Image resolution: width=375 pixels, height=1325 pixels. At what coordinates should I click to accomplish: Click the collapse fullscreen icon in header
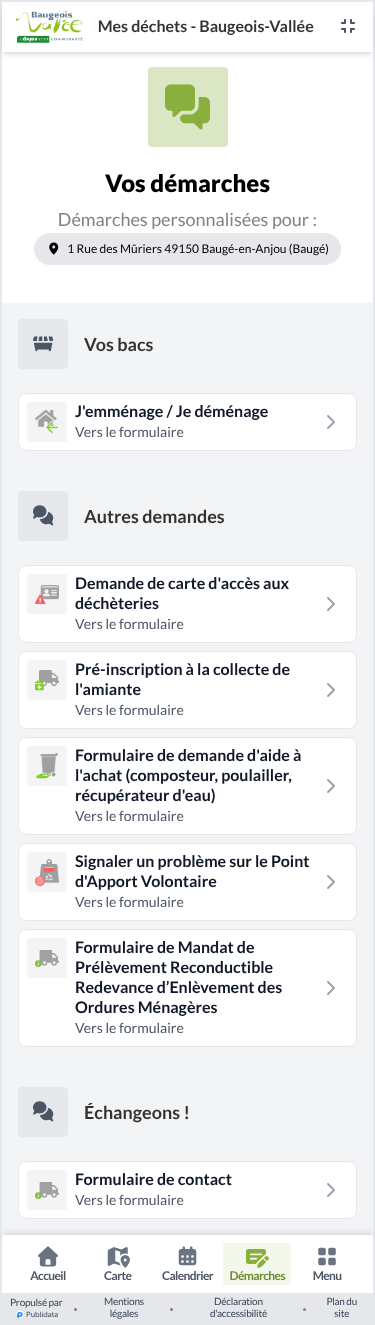coord(348,26)
